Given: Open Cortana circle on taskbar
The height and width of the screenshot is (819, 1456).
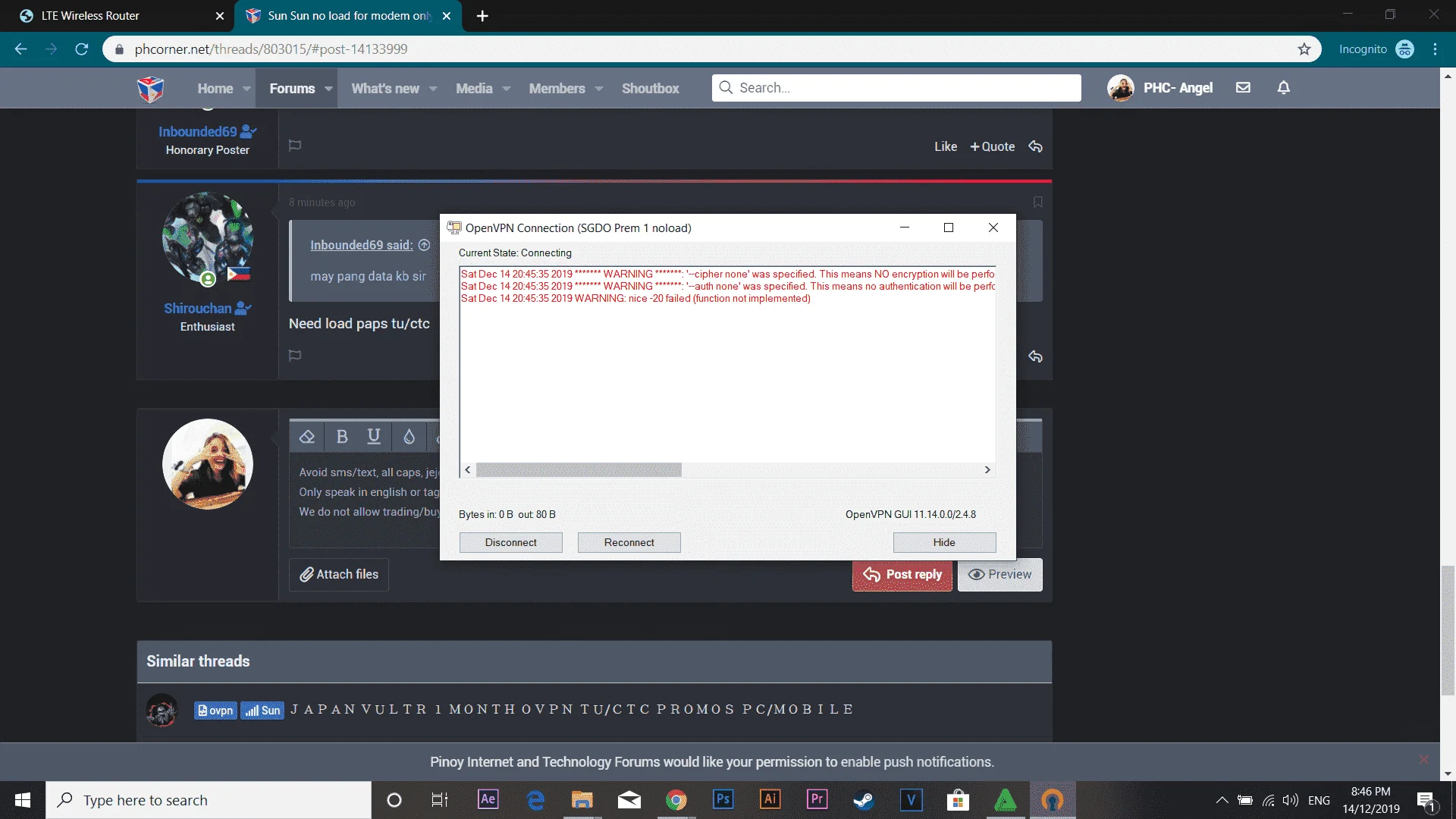Looking at the screenshot, I should pyautogui.click(x=394, y=800).
